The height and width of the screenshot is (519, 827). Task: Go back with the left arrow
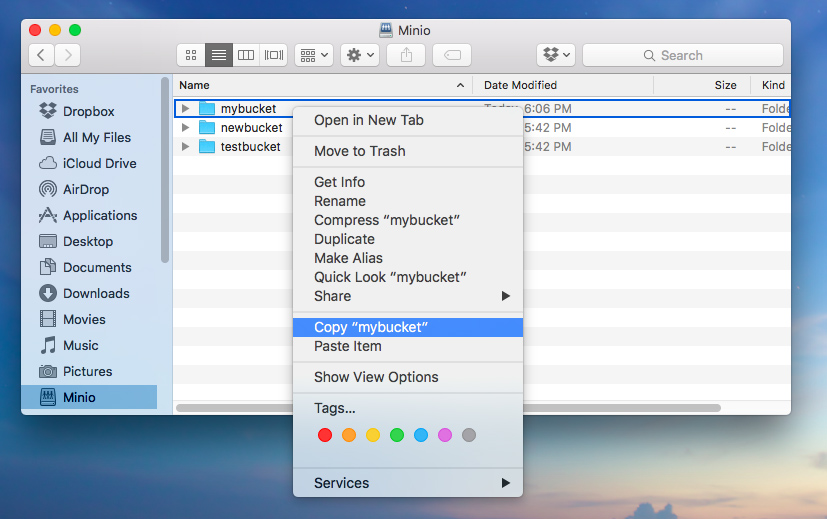click(x=42, y=55)
